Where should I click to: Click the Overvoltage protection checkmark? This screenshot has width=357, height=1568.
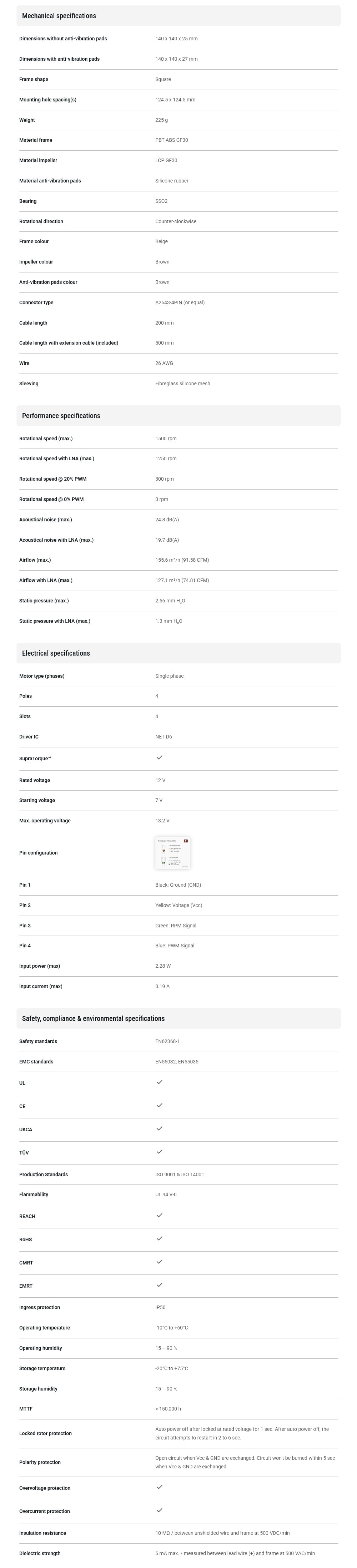[159, 1487]
